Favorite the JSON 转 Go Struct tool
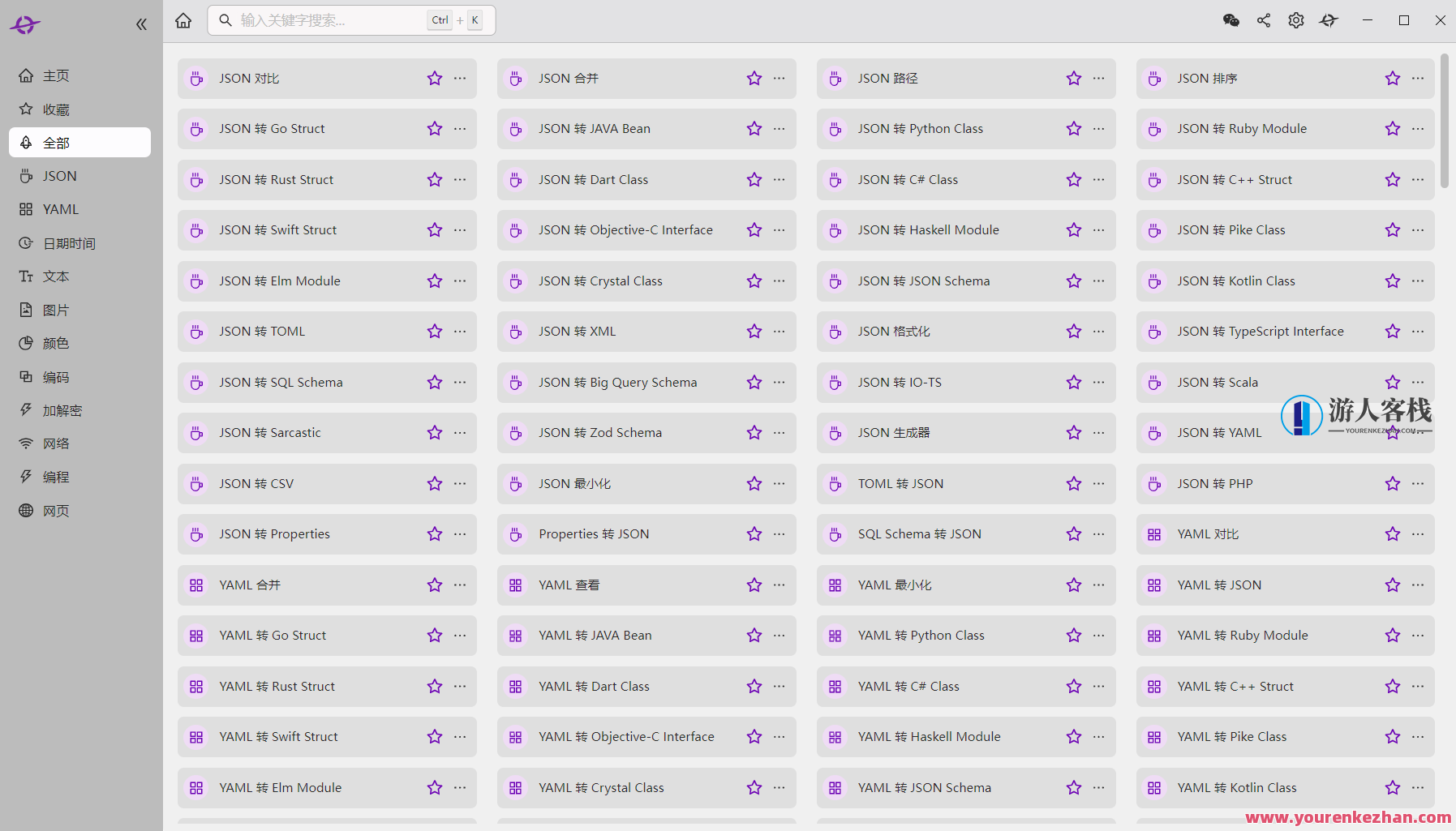The width and height of the screenshot is (1456, 831). 435,129
